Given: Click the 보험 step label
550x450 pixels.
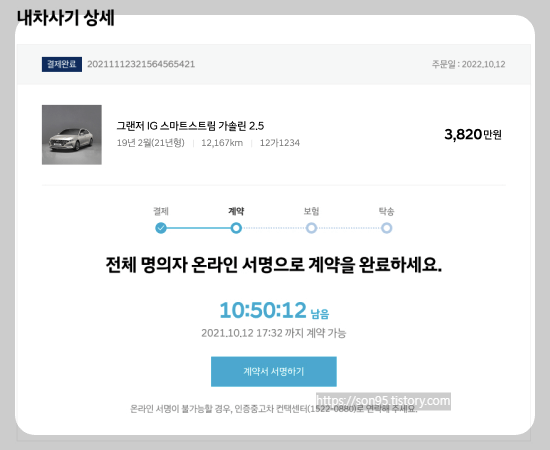Looking at the screenshot, I should (311, 211).
